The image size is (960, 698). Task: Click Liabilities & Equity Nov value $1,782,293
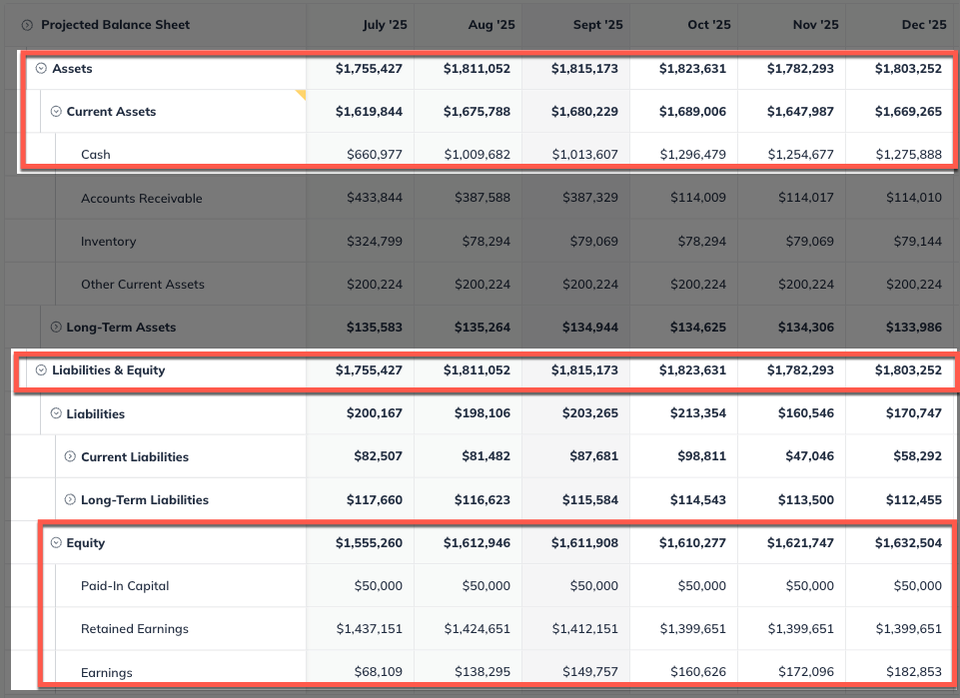(x=800, y=370)
